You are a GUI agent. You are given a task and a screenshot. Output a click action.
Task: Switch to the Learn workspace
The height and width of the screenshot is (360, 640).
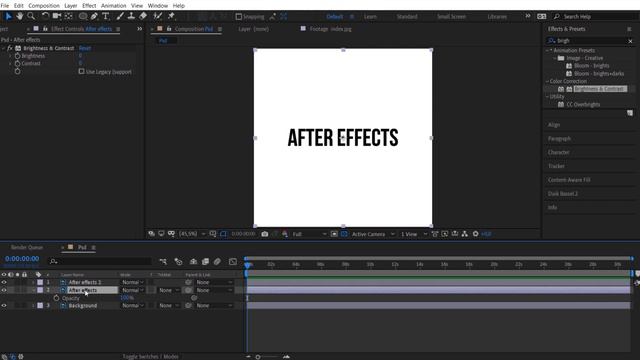(370, 17)
